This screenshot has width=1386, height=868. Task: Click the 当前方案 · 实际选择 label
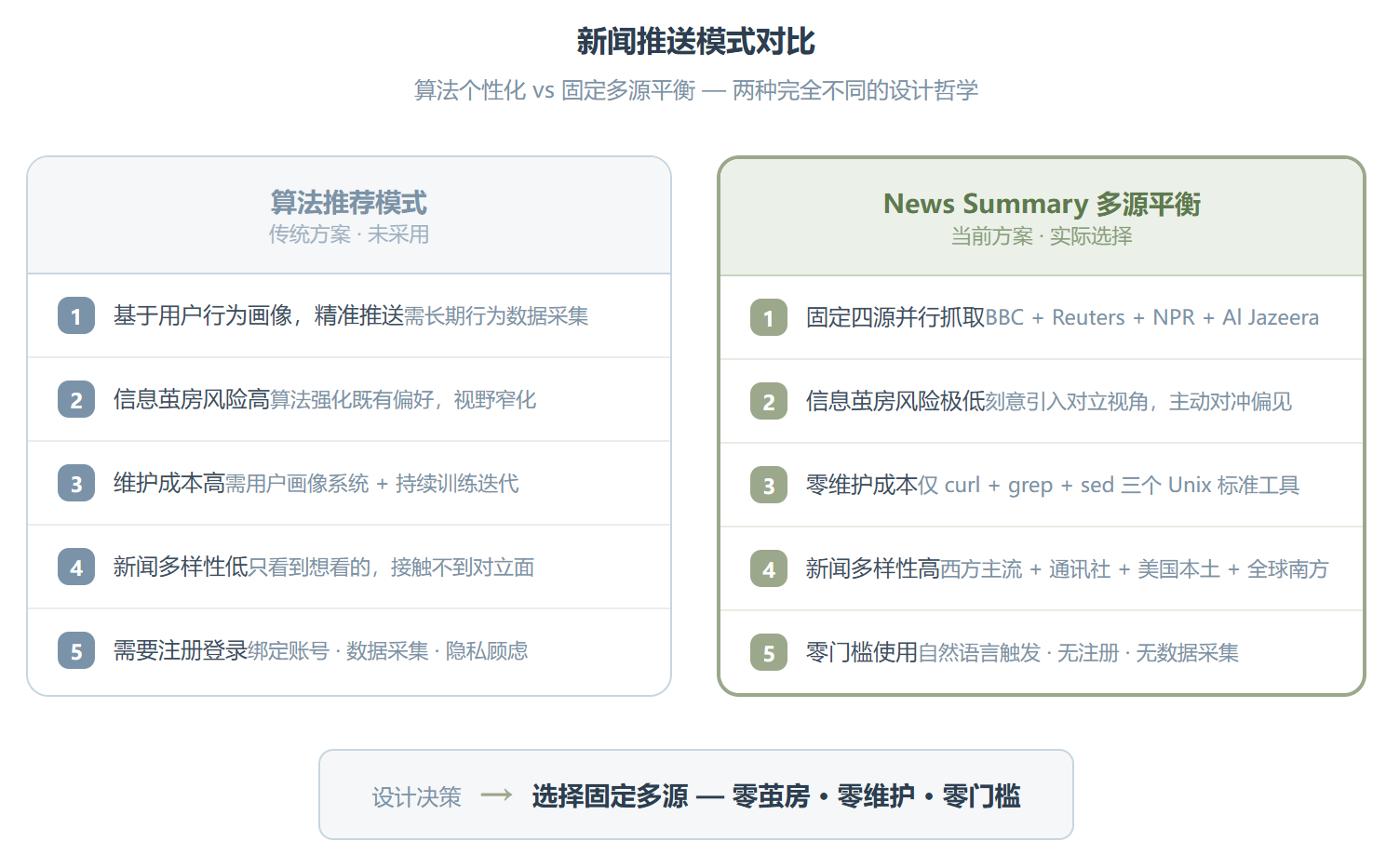[1042, 236]
